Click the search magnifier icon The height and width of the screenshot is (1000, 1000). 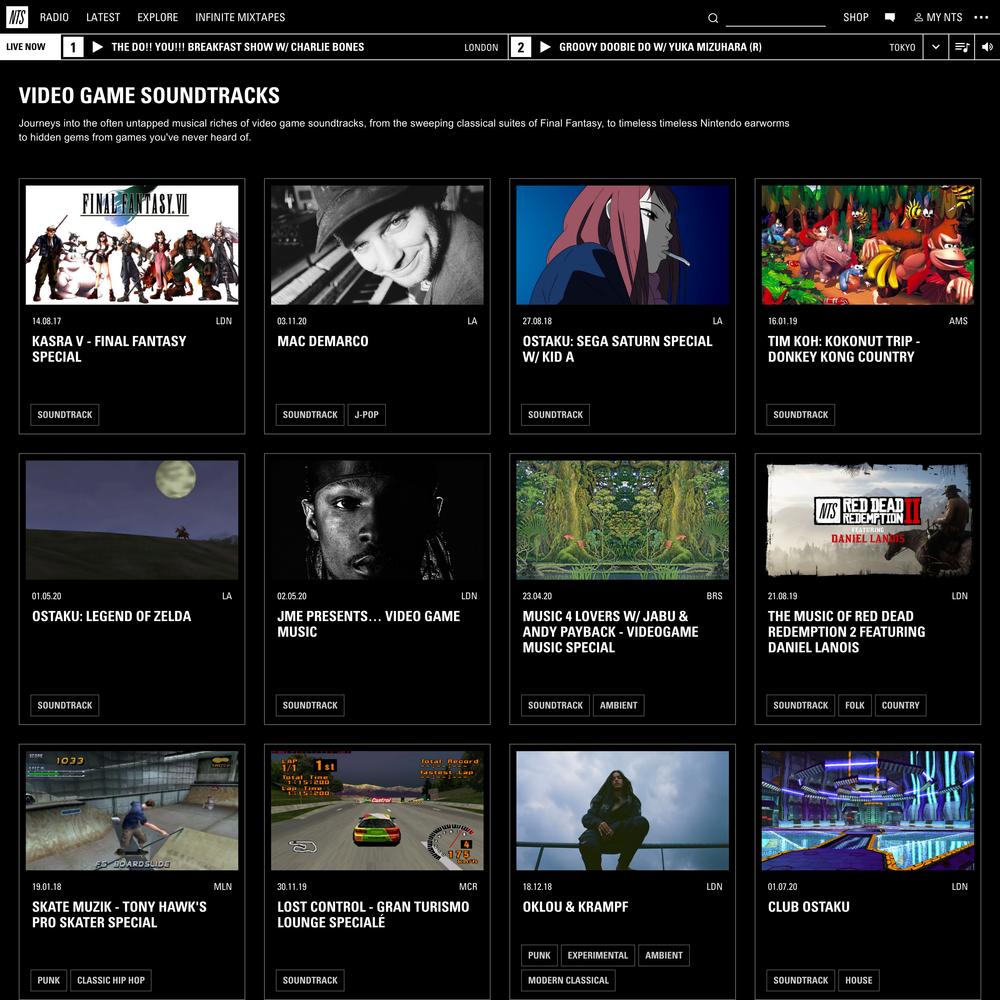(713, 18)
